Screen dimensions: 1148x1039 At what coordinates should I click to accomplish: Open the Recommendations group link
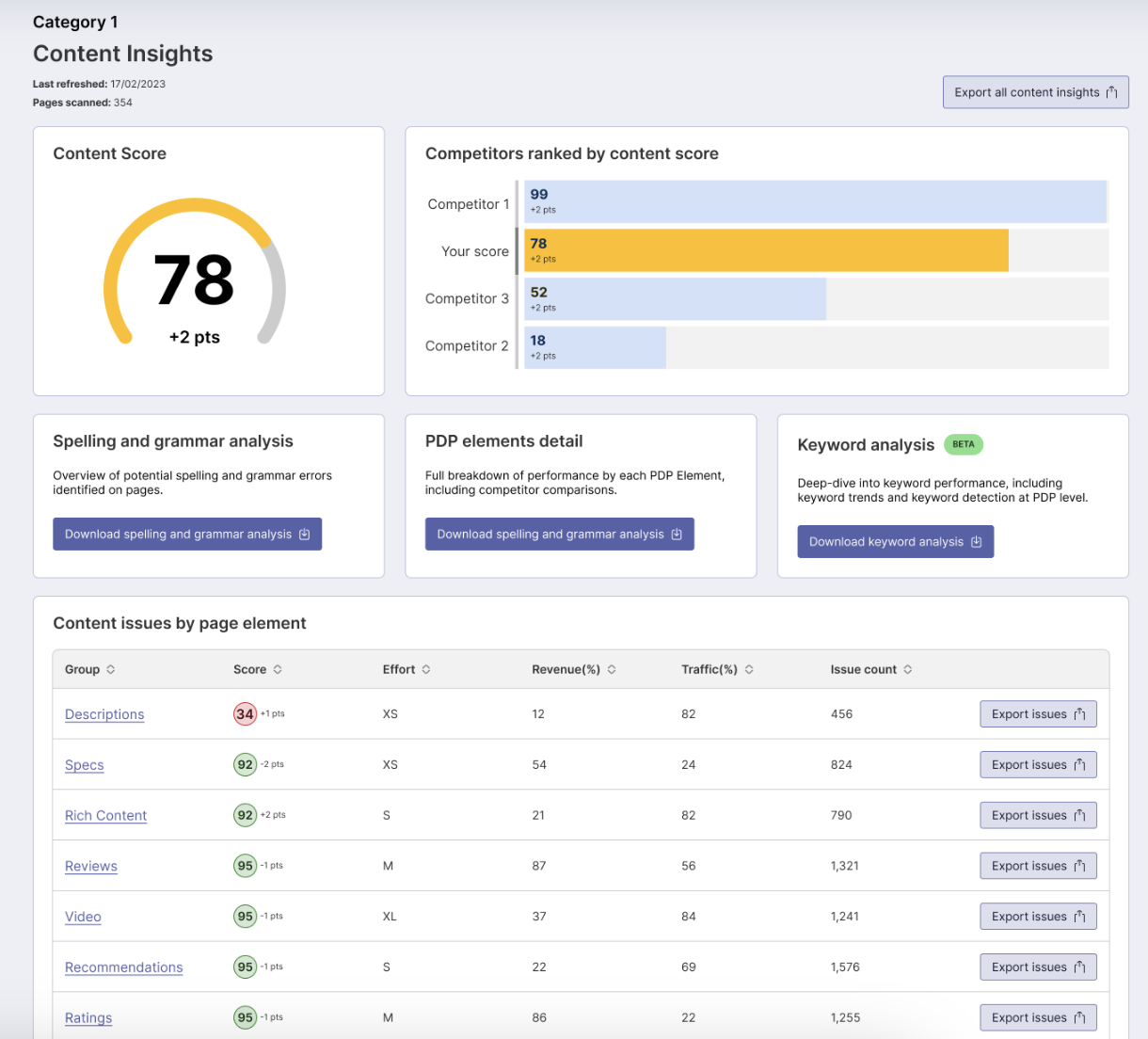tap(123, 967)
